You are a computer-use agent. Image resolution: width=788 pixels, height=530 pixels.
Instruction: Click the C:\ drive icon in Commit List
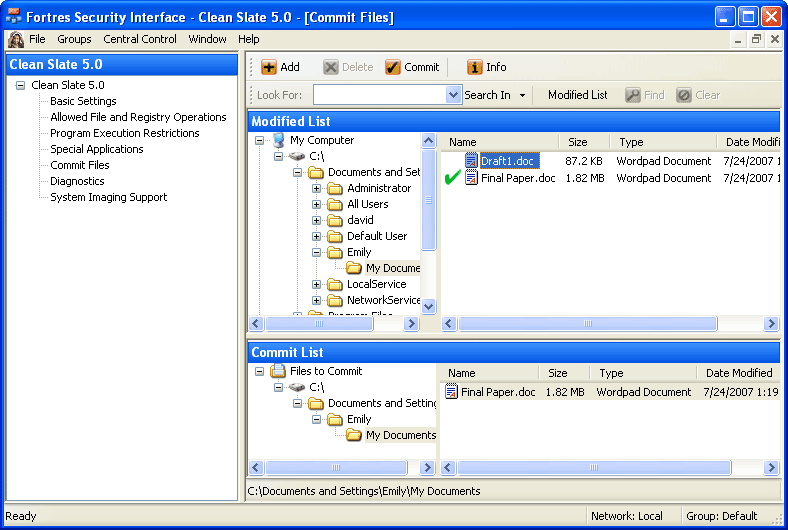pyautogui.click(x=297, y=387)
